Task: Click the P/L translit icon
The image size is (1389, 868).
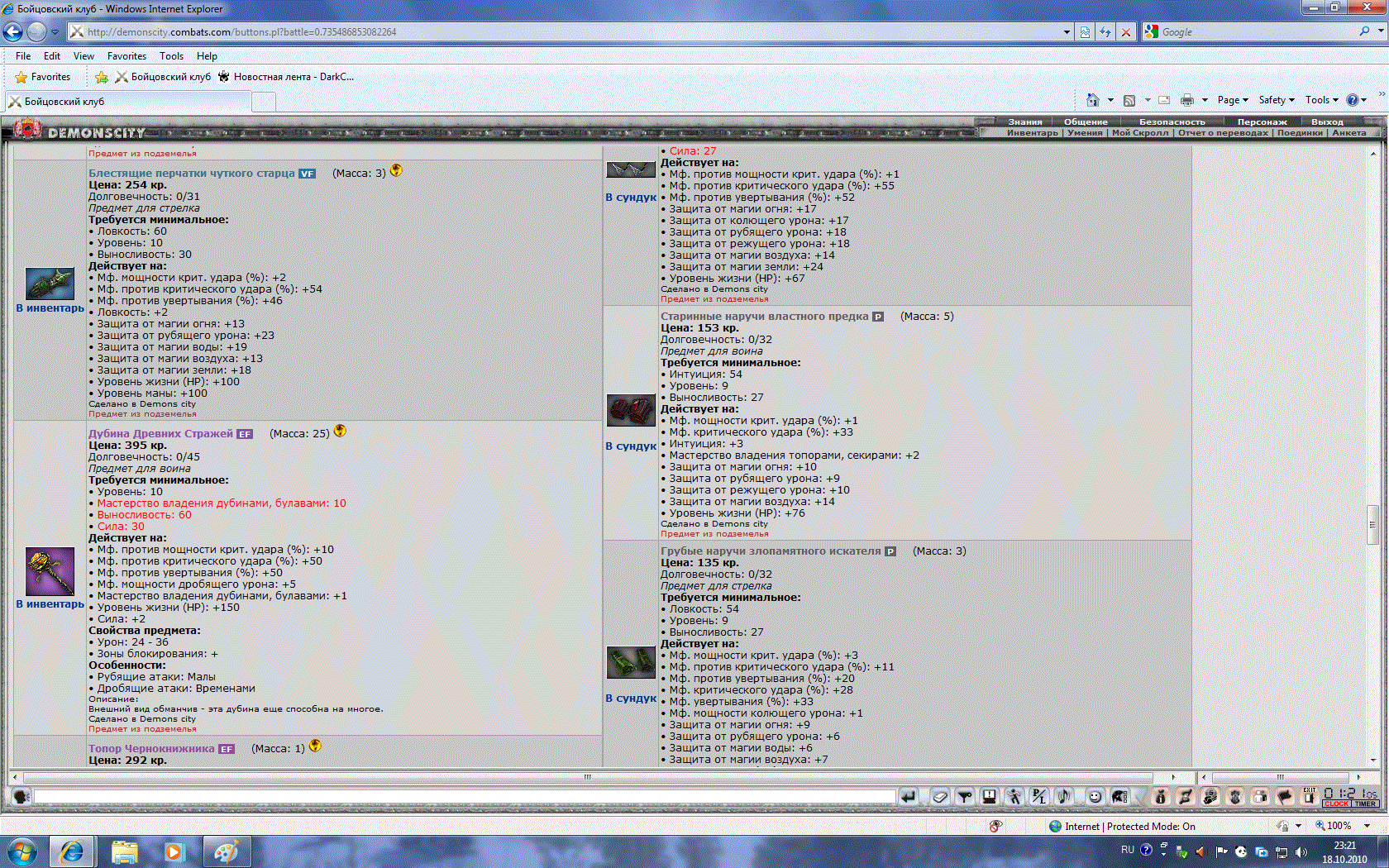Action: coord(1038,796)
